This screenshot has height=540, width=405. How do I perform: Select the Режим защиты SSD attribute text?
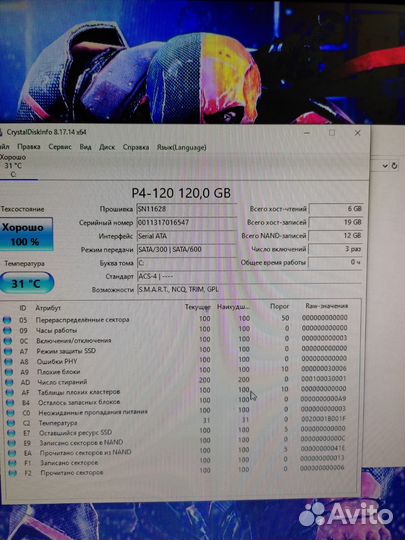[66, 351]
